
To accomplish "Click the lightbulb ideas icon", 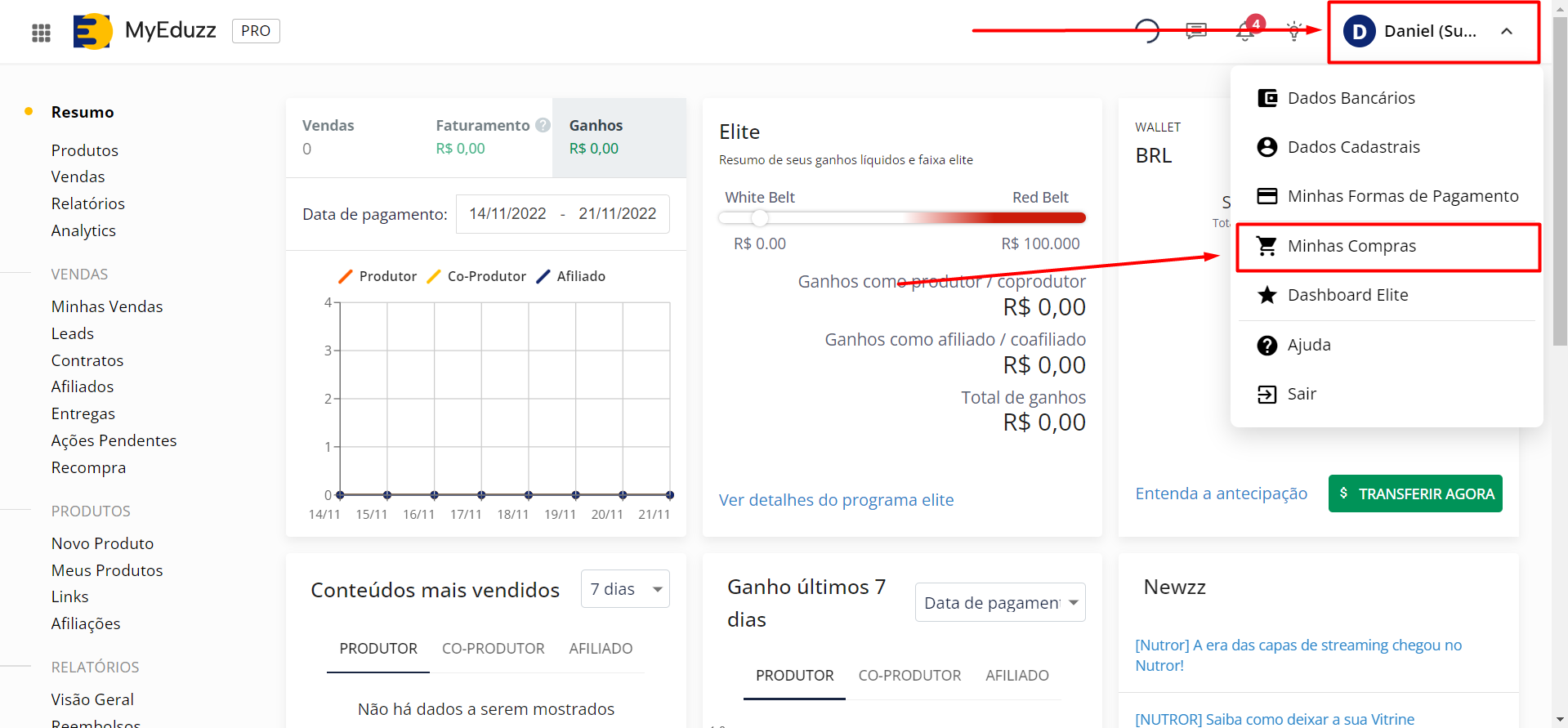I will pos(1294,32).
